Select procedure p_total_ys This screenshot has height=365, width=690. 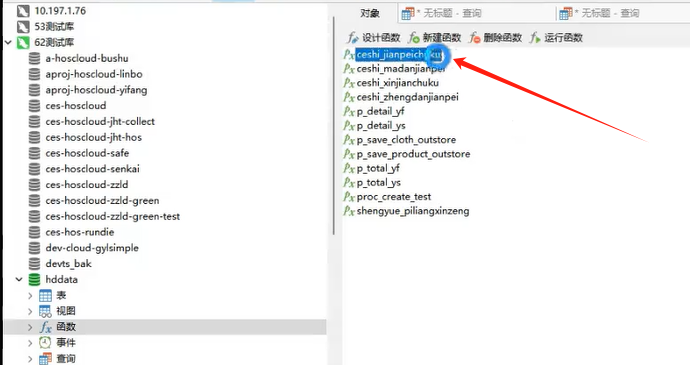point(378,182)
